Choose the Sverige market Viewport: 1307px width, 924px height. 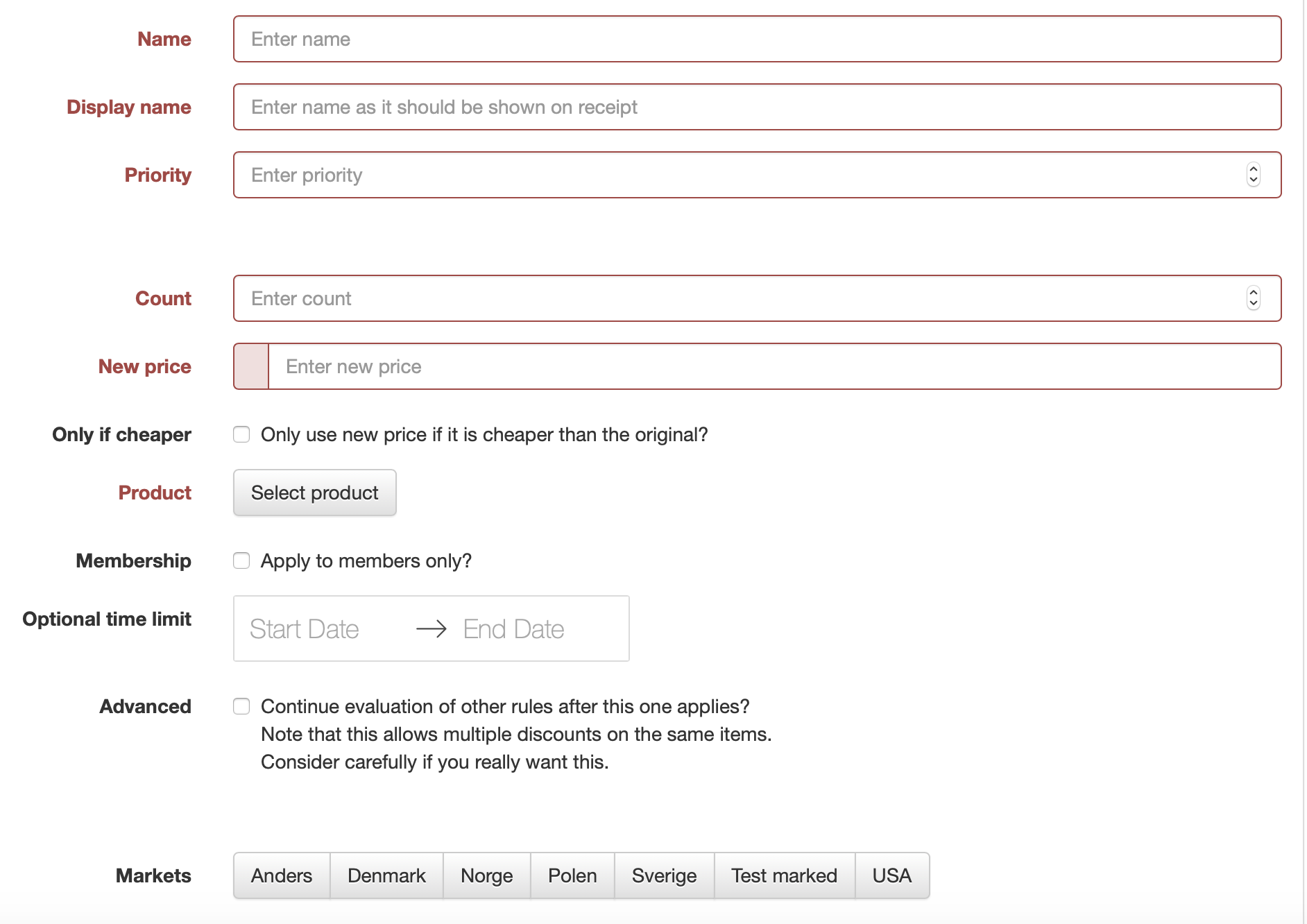coord(664,875)
